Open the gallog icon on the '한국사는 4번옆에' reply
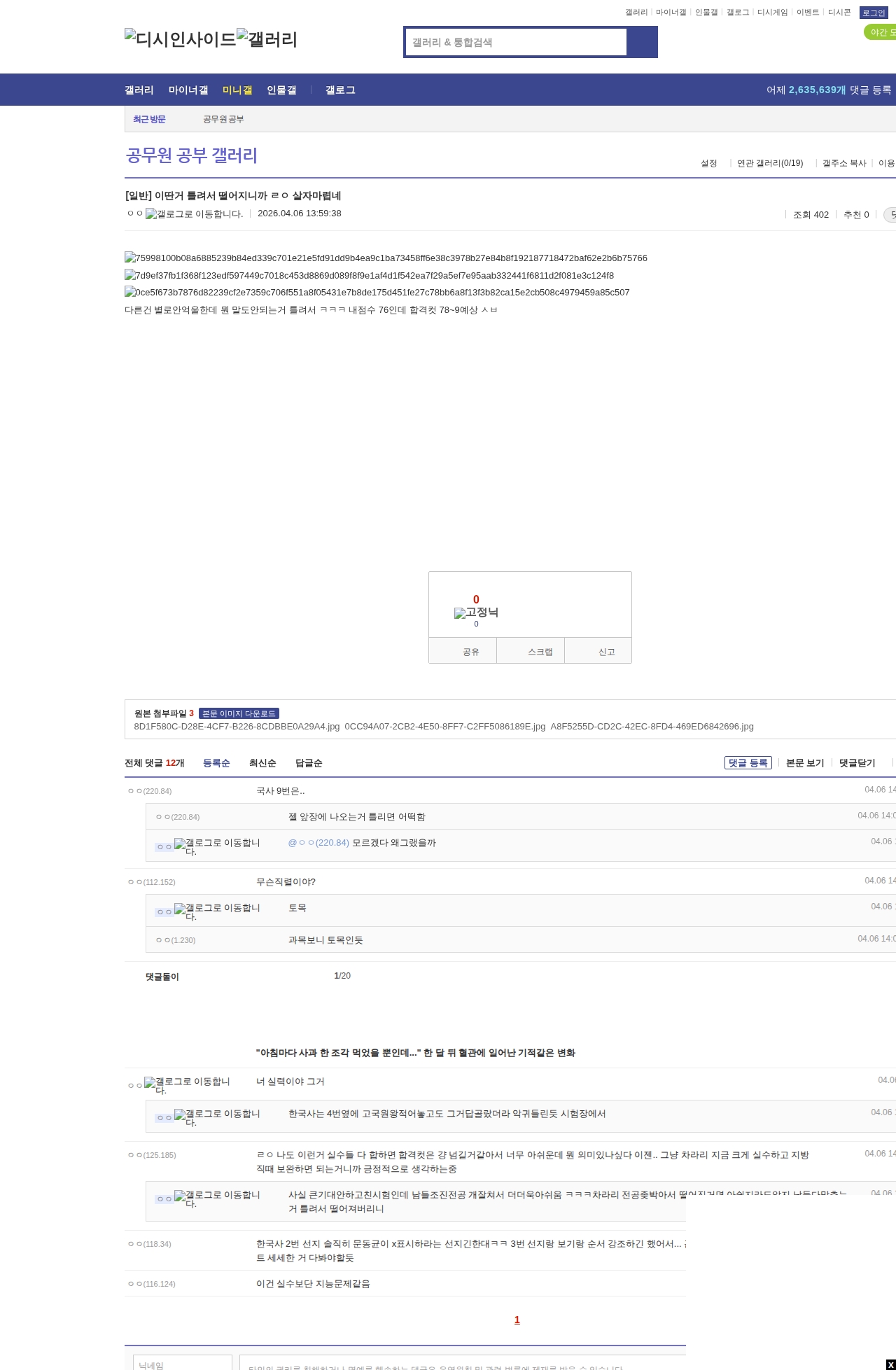896x1370 pixels. click(217, 1118)
